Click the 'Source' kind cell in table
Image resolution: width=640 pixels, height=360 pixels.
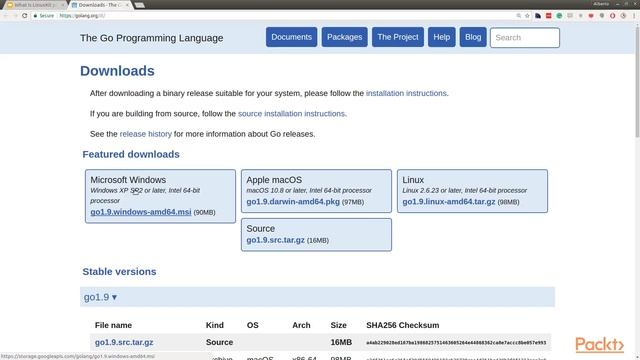point(220,342)
